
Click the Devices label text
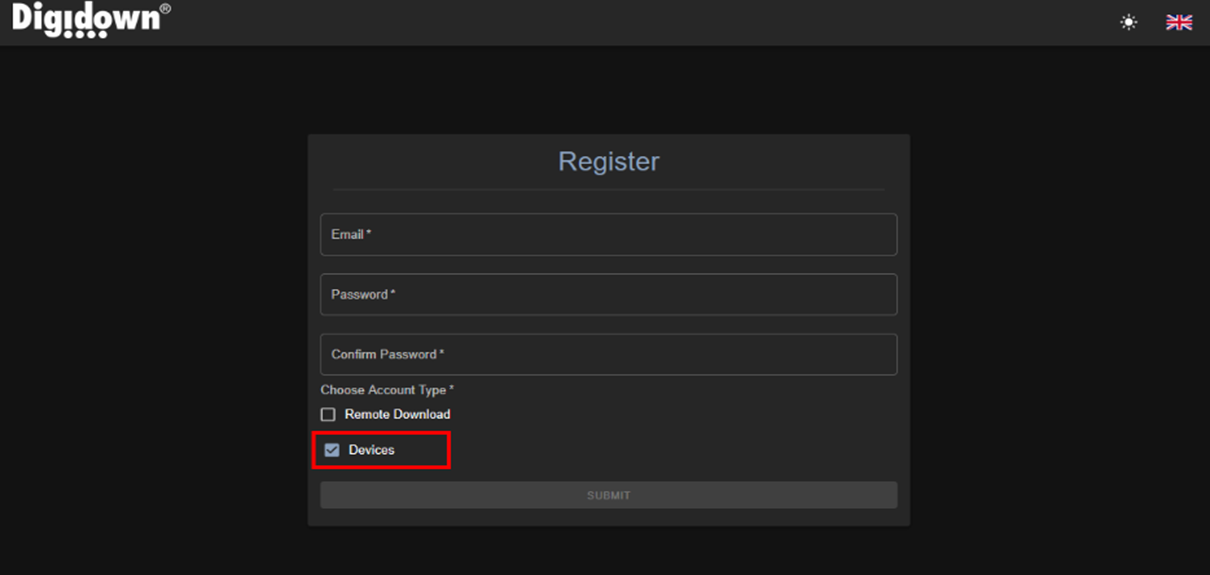coord(372,450)
